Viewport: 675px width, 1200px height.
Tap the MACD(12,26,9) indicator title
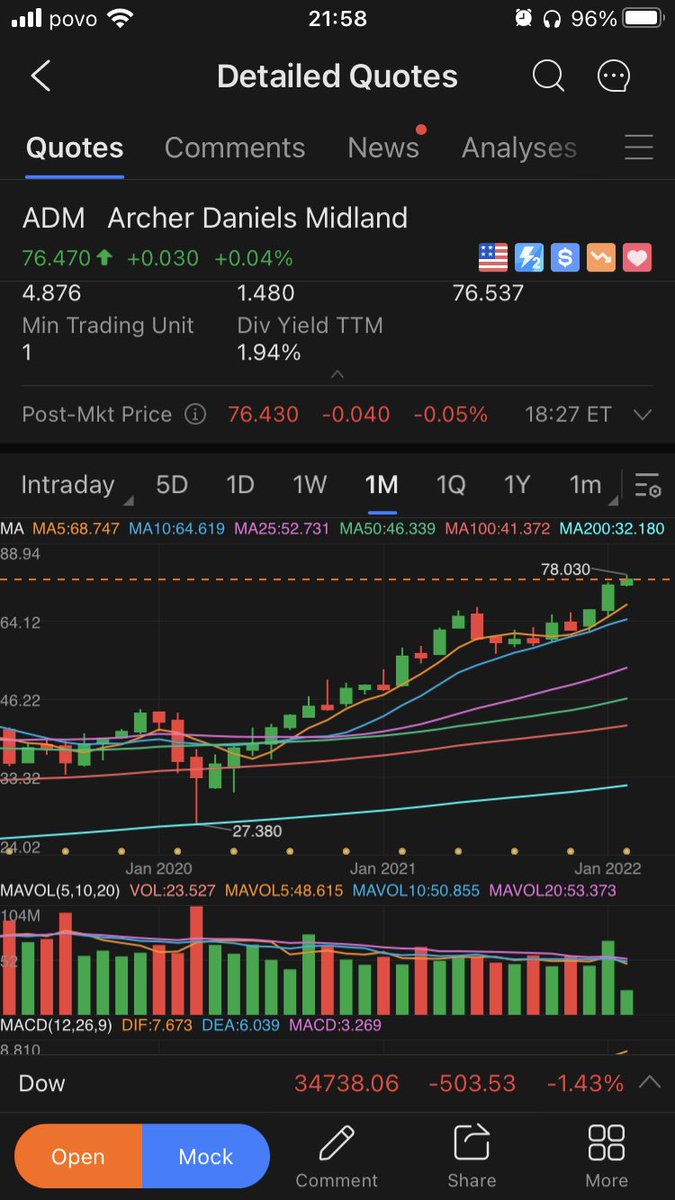coord(56,1025)
